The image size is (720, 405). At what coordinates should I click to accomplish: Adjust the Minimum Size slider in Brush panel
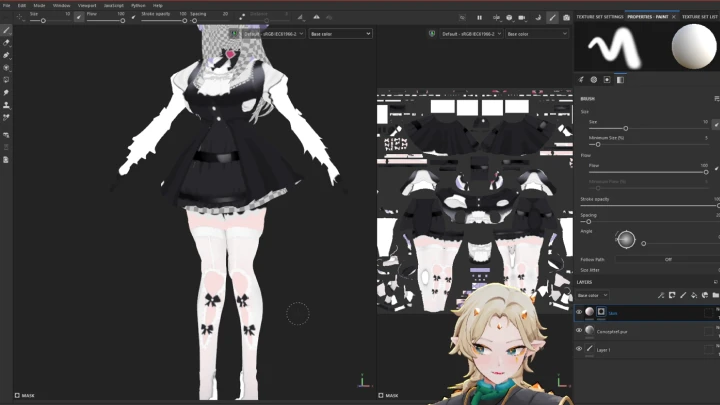[597, 145]
